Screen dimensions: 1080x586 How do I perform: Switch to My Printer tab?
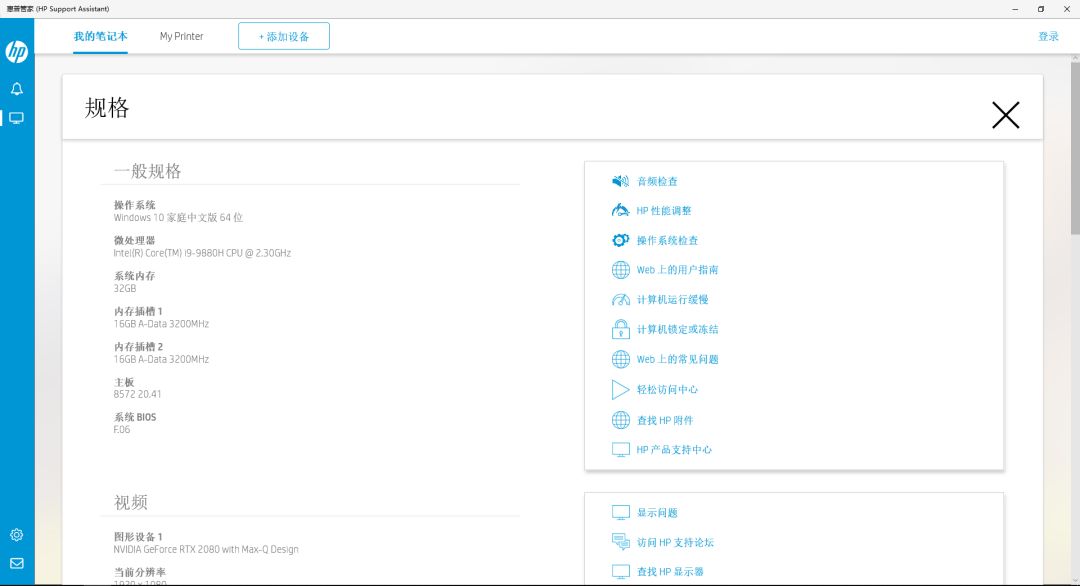[x=181, y=36]
